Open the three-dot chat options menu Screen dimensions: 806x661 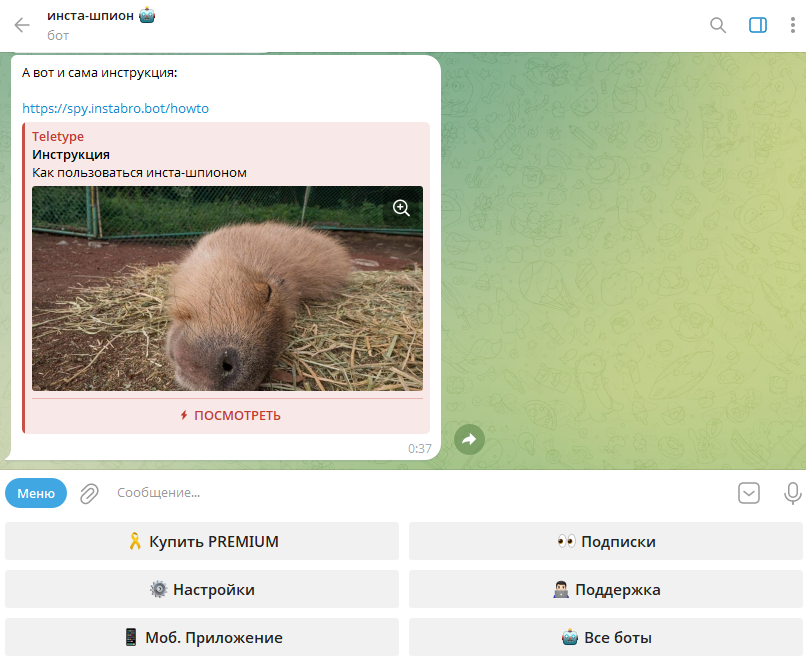pyautogui.click(x=793, y=25)
